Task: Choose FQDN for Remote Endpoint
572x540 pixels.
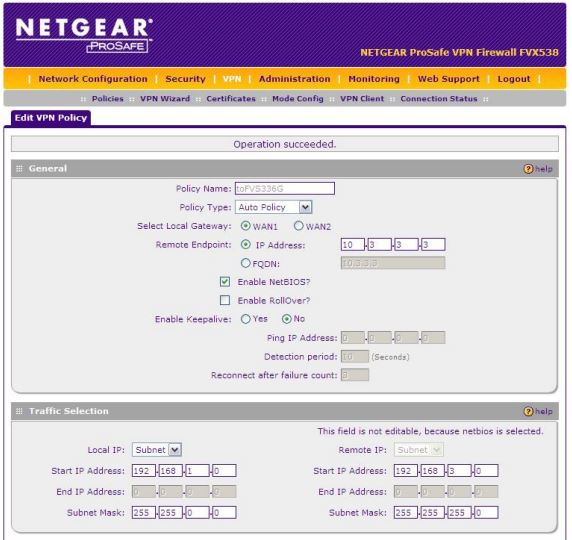Action: [246, 263]
